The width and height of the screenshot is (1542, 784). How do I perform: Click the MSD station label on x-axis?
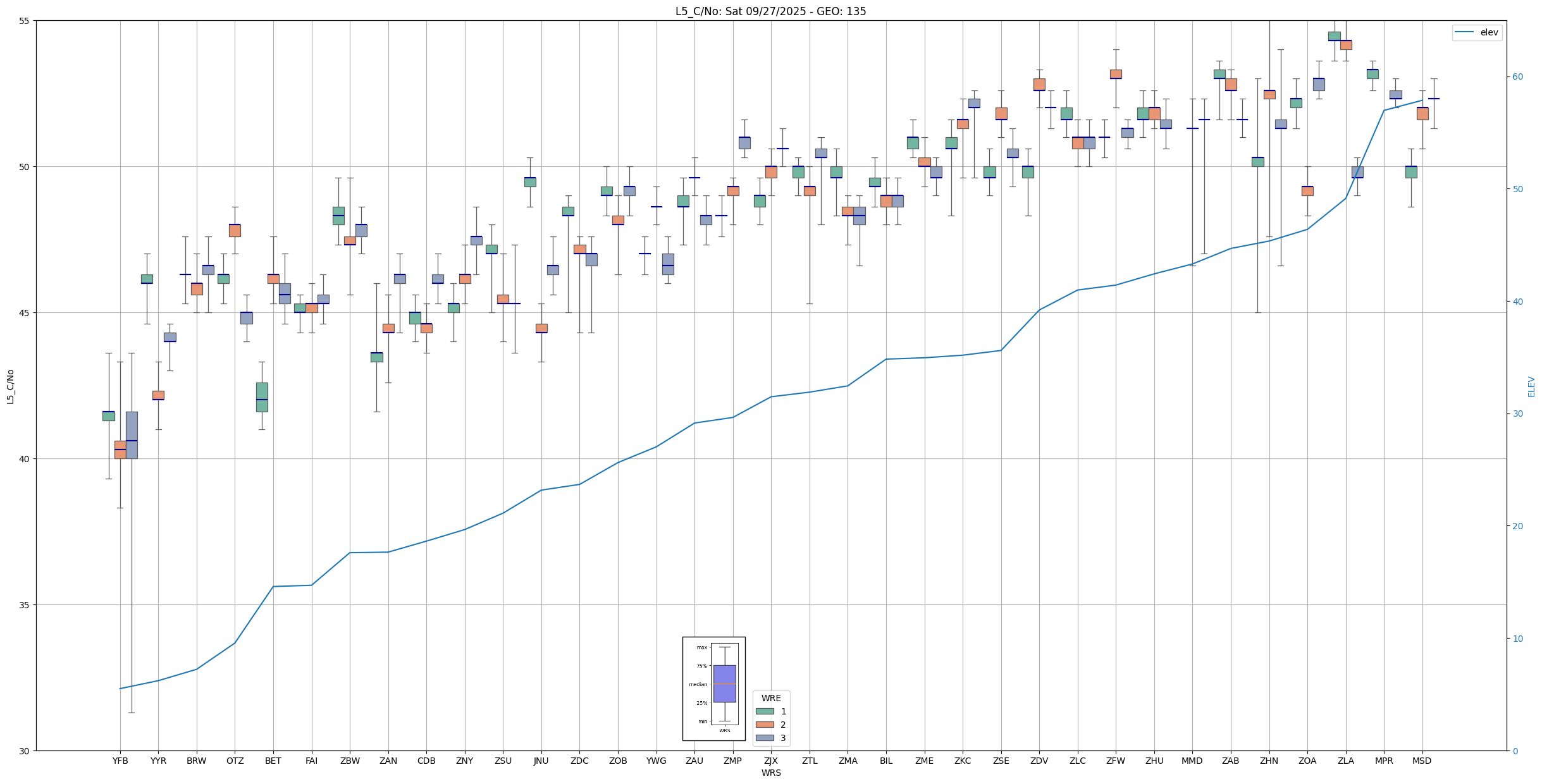(x=1422, y=761)
